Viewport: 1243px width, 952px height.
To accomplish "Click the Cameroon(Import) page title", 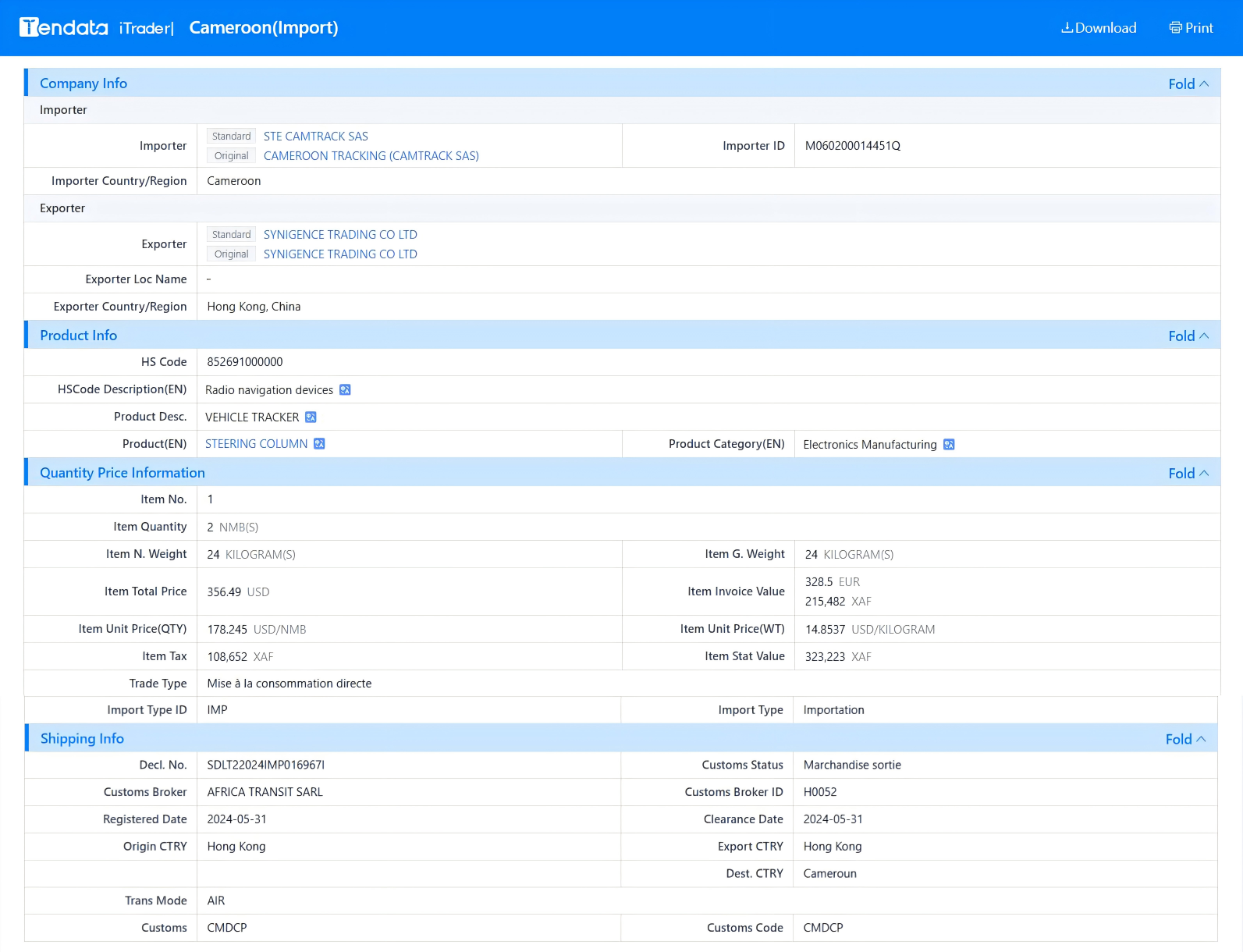I will [x=264, y=27].
